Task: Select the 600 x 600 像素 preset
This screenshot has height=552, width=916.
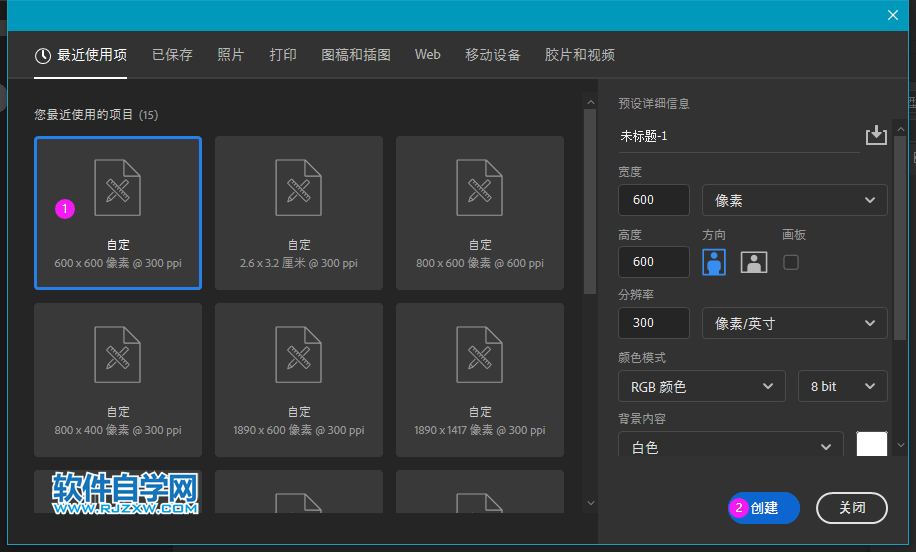Action: 118,213
